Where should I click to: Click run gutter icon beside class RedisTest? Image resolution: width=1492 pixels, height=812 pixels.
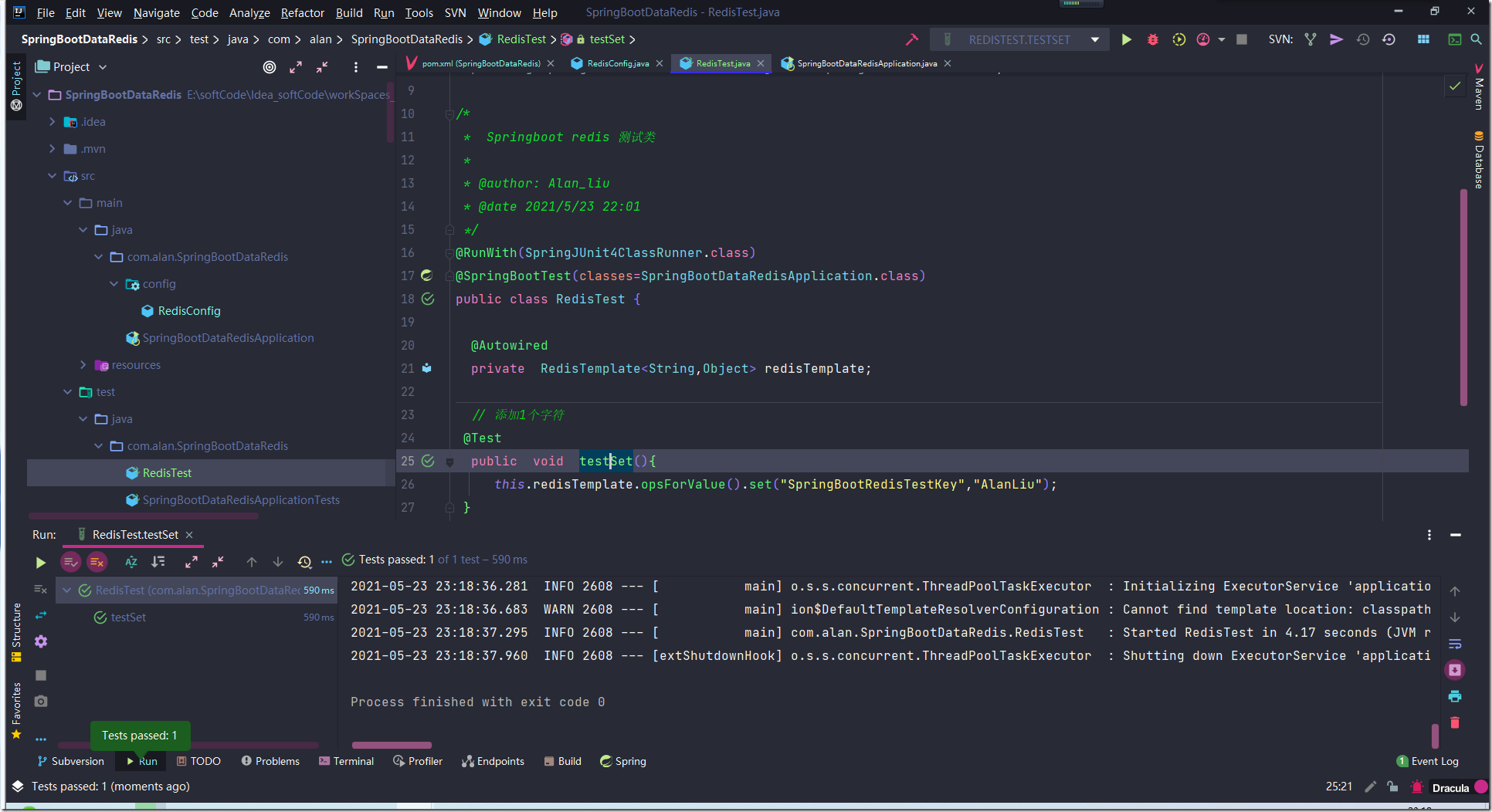(428, 299)
